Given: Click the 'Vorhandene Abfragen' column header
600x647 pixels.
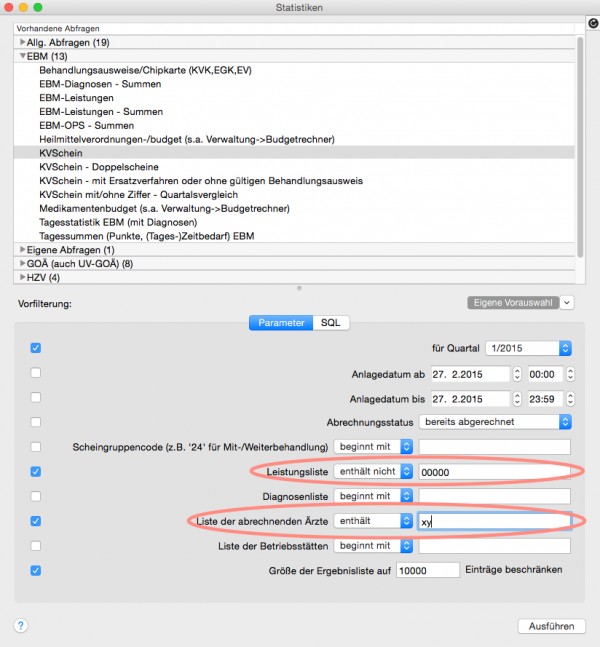Looking at the screenshot, I should tap(294, 28).
